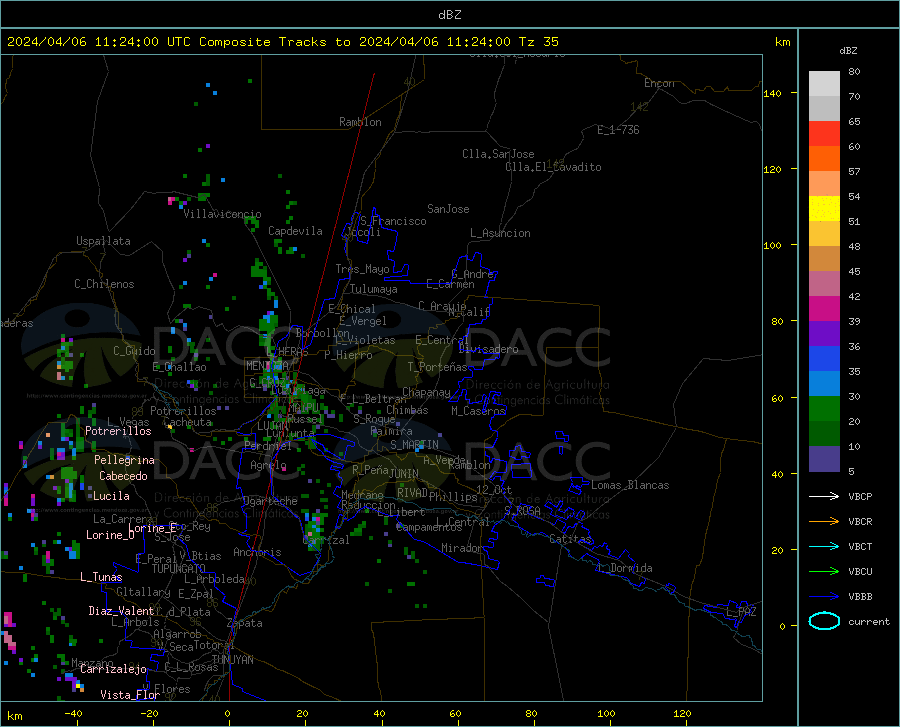Click the Capdevila map label
This screenshot has height=727, width=900.
click(x=295, y=231)
